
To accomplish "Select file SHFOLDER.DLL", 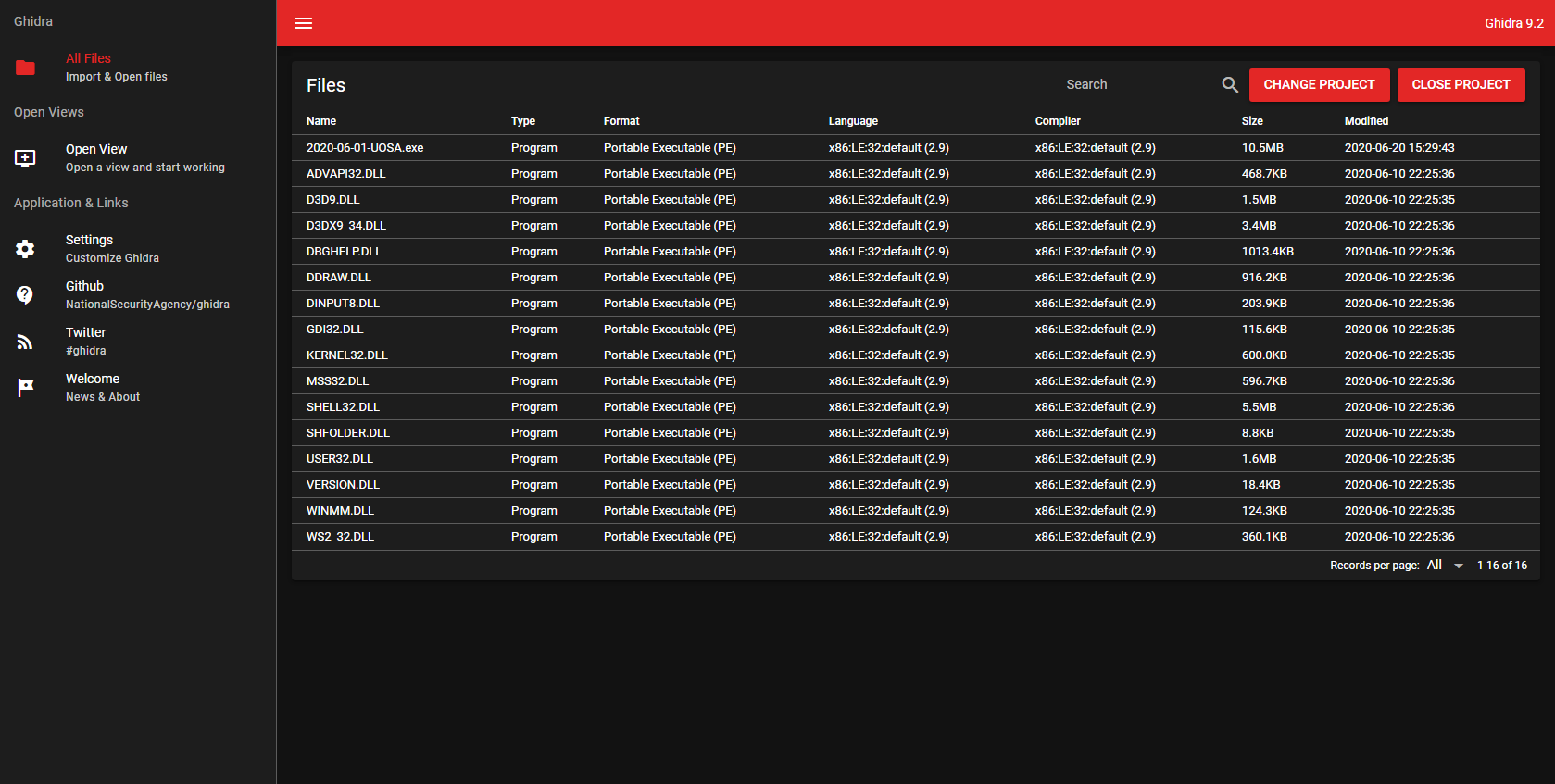I will (347, 433).
